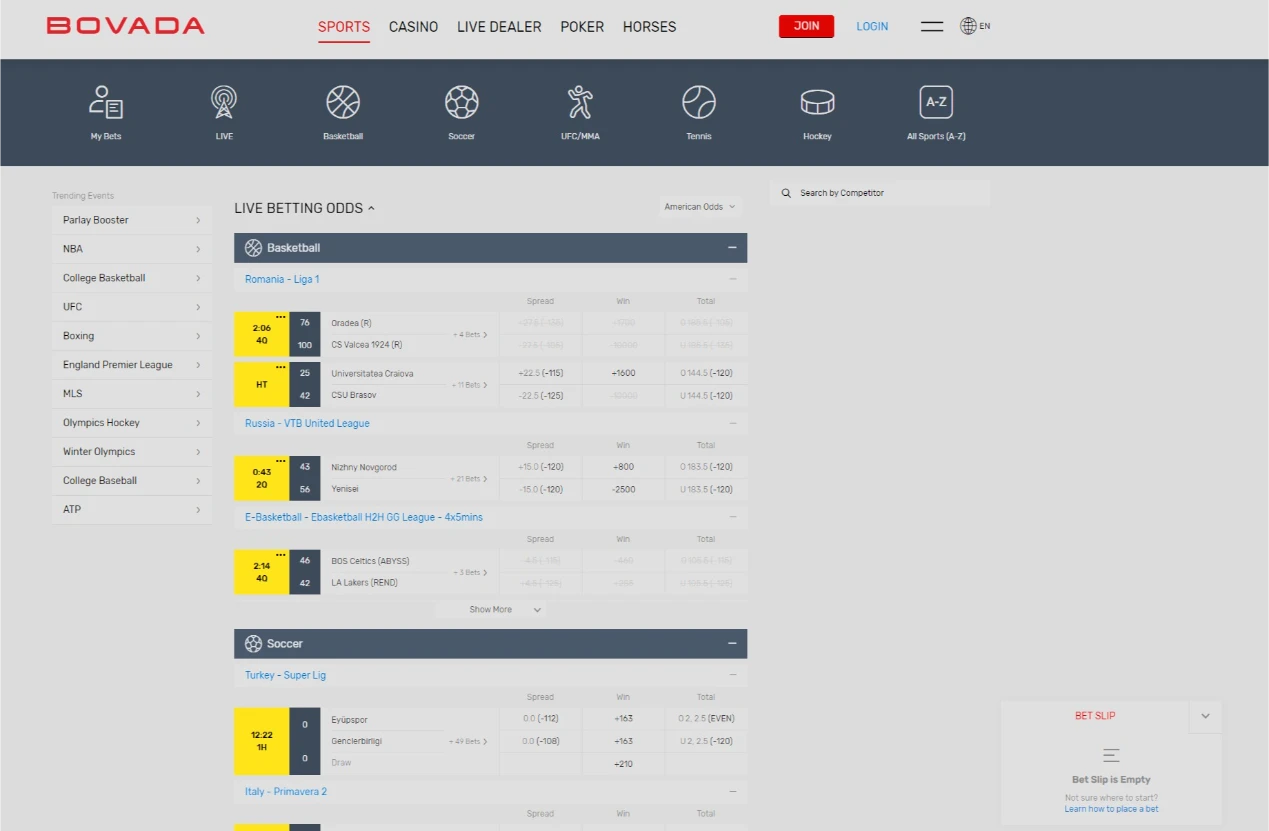Expand the NBA trending events entry
The height and width of the screenshot is (831, 1269).
pos(131,248)
